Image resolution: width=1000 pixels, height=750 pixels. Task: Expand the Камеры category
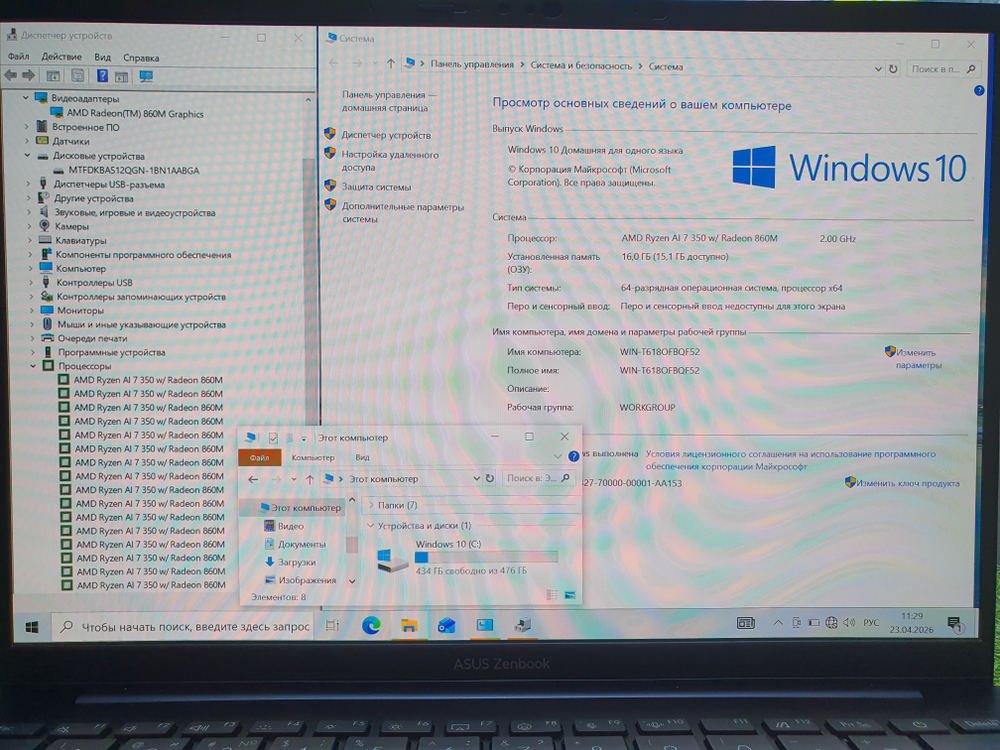tap(29, 226)
